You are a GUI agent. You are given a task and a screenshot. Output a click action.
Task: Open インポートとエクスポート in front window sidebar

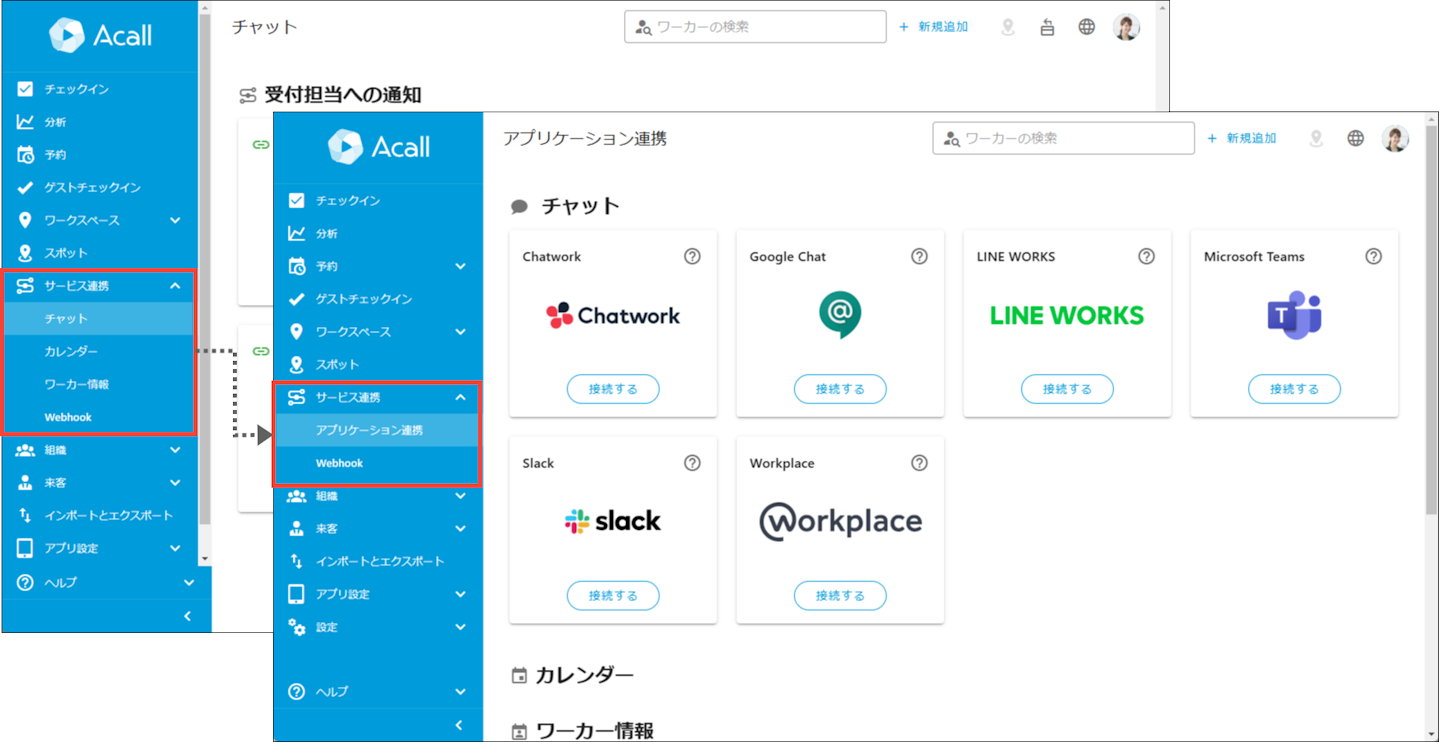click(377, 561)
